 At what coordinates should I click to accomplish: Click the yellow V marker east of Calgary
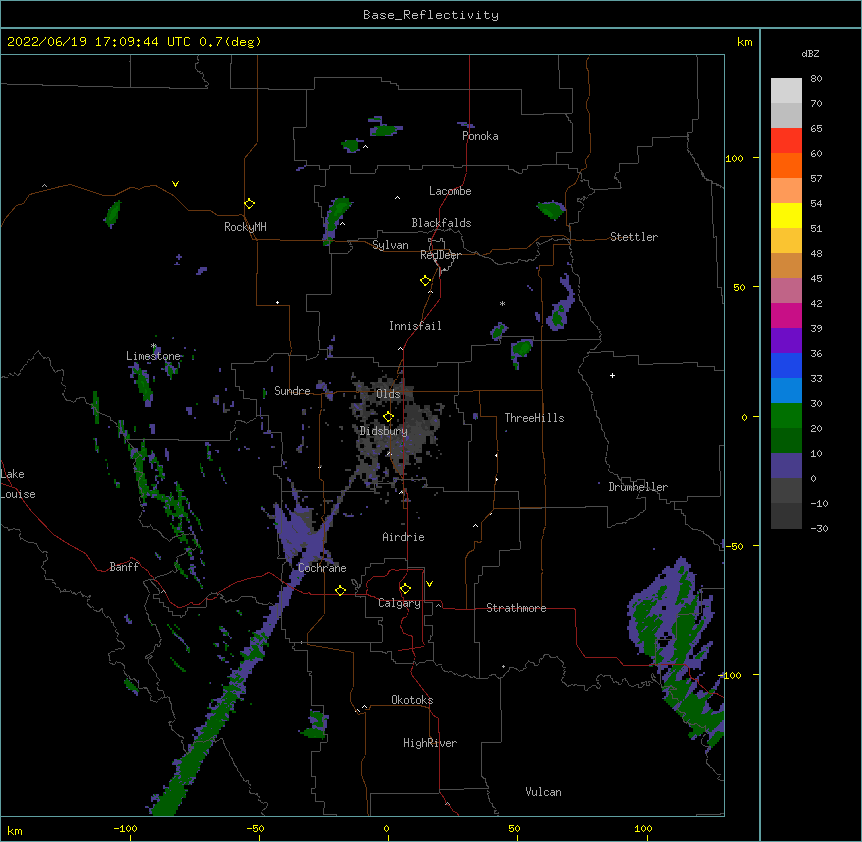[x=429, y=584]
